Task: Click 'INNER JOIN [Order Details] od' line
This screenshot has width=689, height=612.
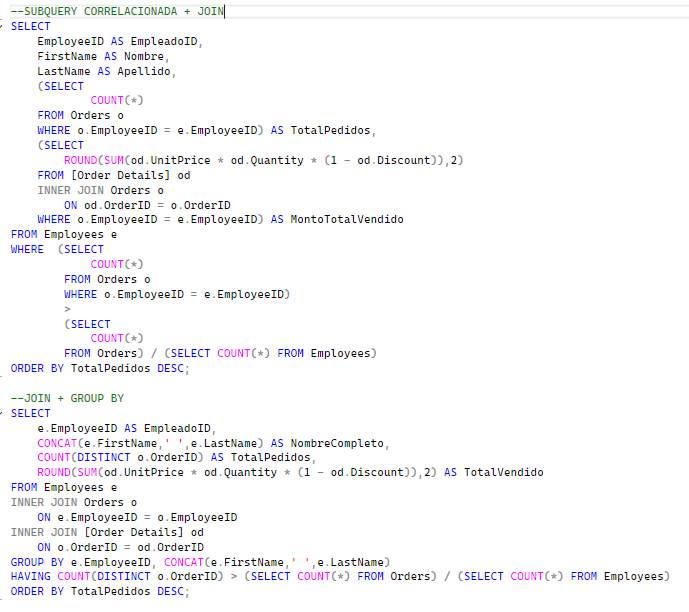Action: 107,532
